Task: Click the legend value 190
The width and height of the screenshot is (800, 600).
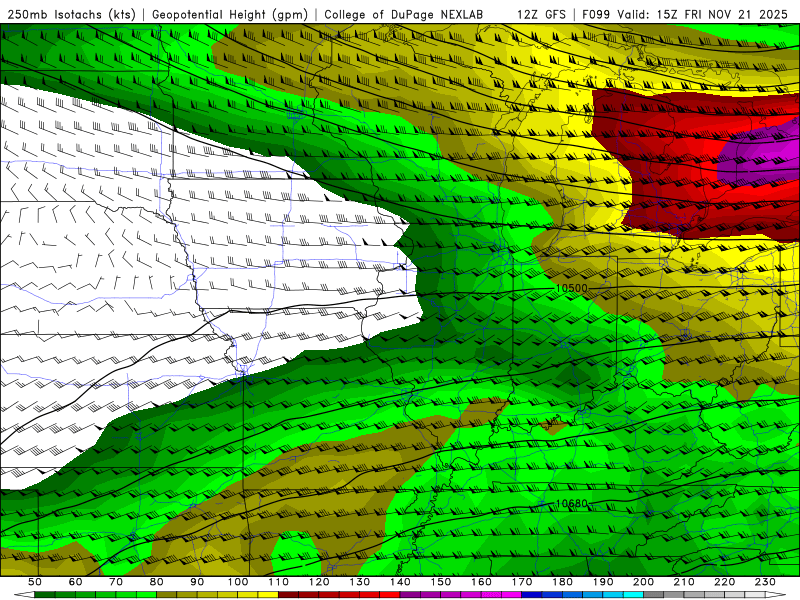Action: pos(603,582)
